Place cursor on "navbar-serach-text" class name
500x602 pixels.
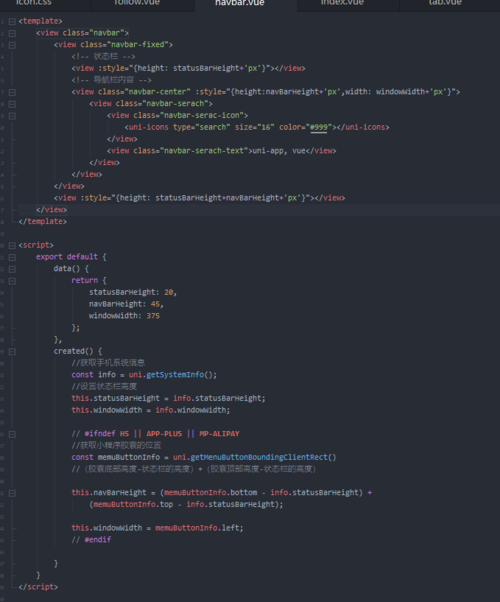tap(204, 150)
